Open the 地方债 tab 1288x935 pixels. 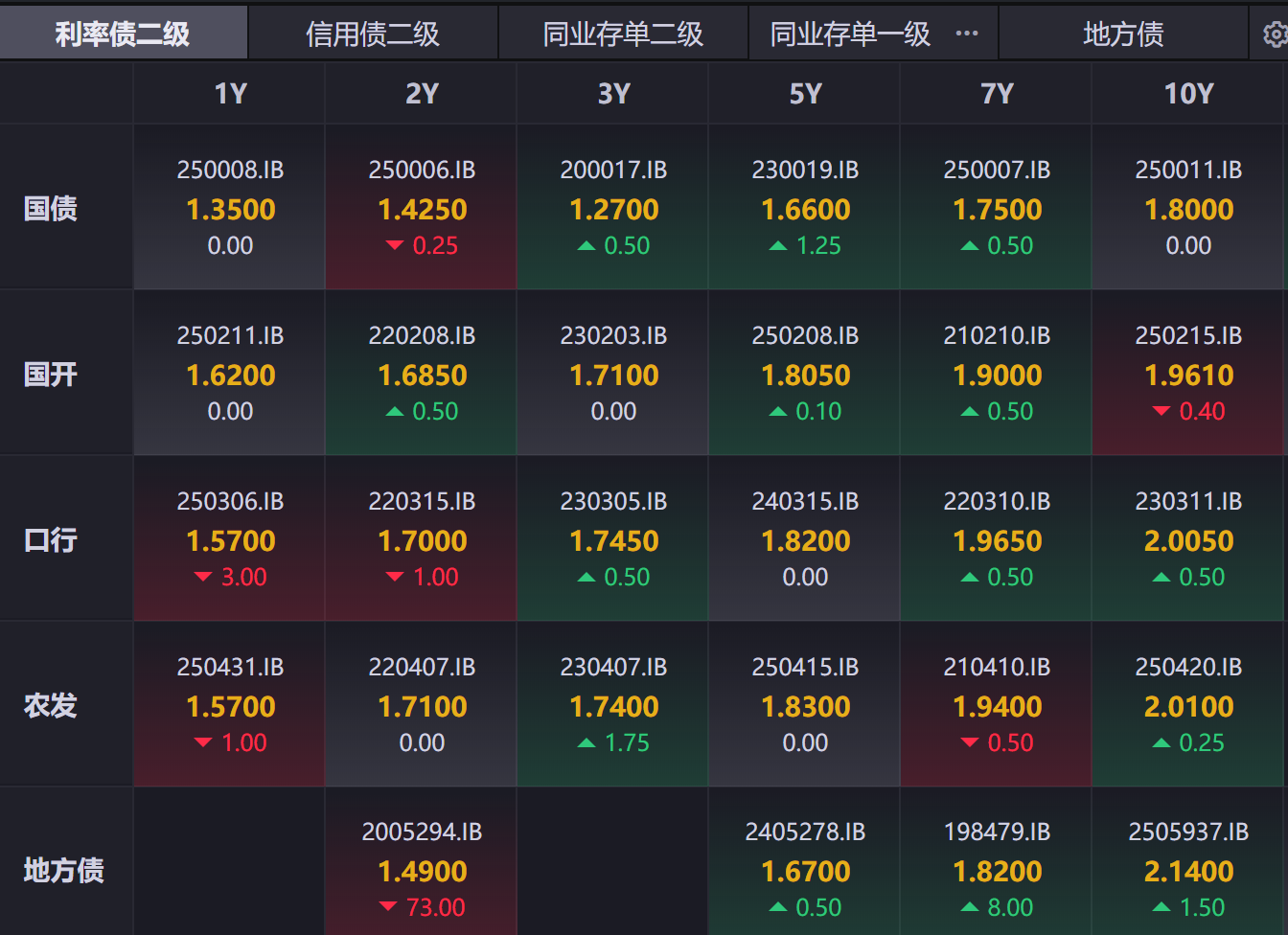coord(1123,34)
